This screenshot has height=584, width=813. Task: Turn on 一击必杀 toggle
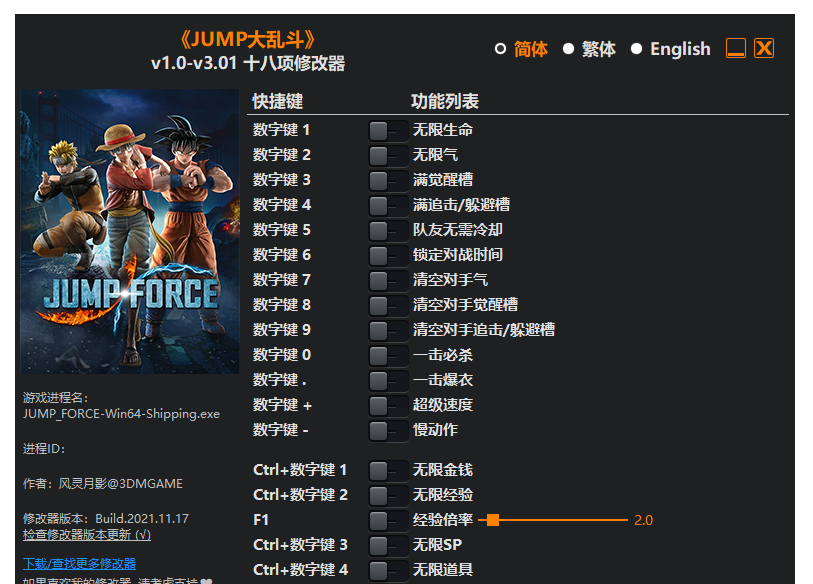tap(388, 355)
